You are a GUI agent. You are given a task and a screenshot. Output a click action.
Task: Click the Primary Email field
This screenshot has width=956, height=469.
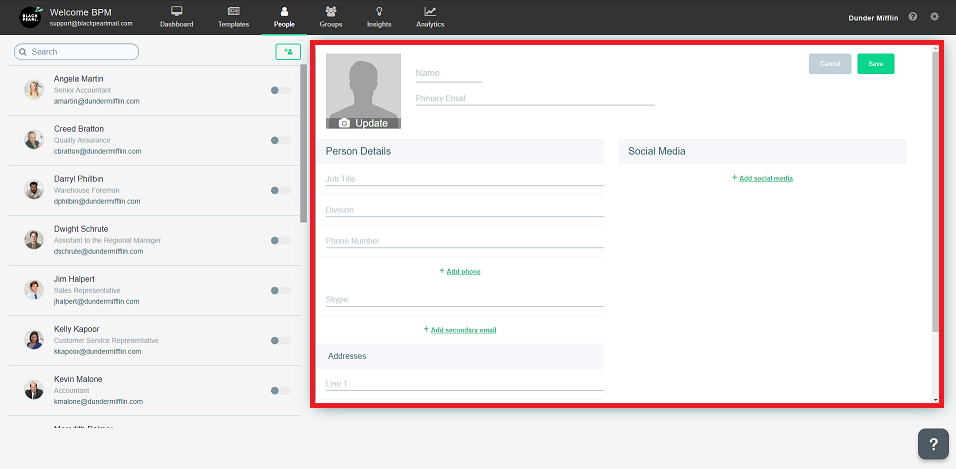click(x=535, y=98)
